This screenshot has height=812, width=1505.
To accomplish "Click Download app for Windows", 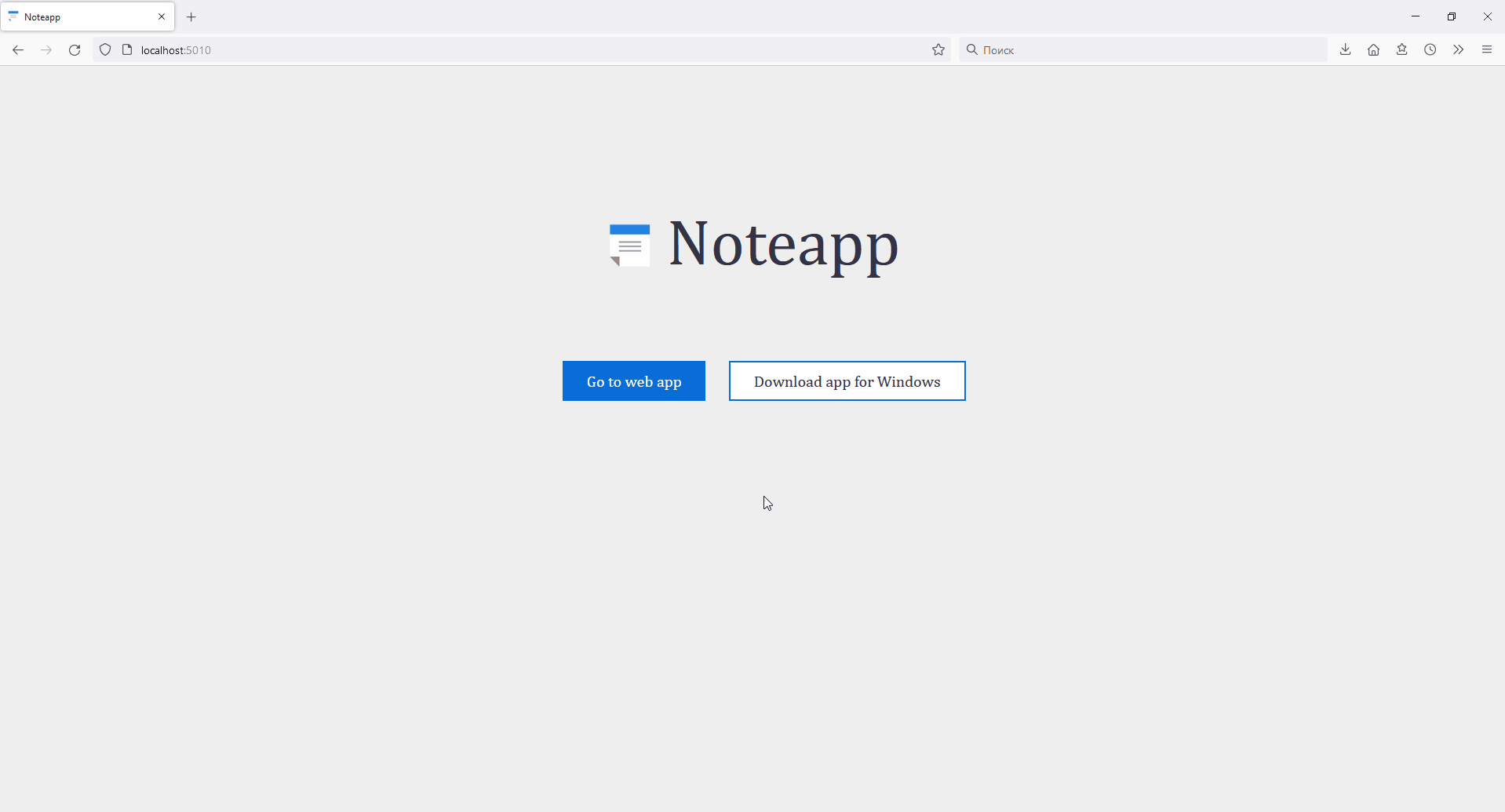I will tap(847, 381).
